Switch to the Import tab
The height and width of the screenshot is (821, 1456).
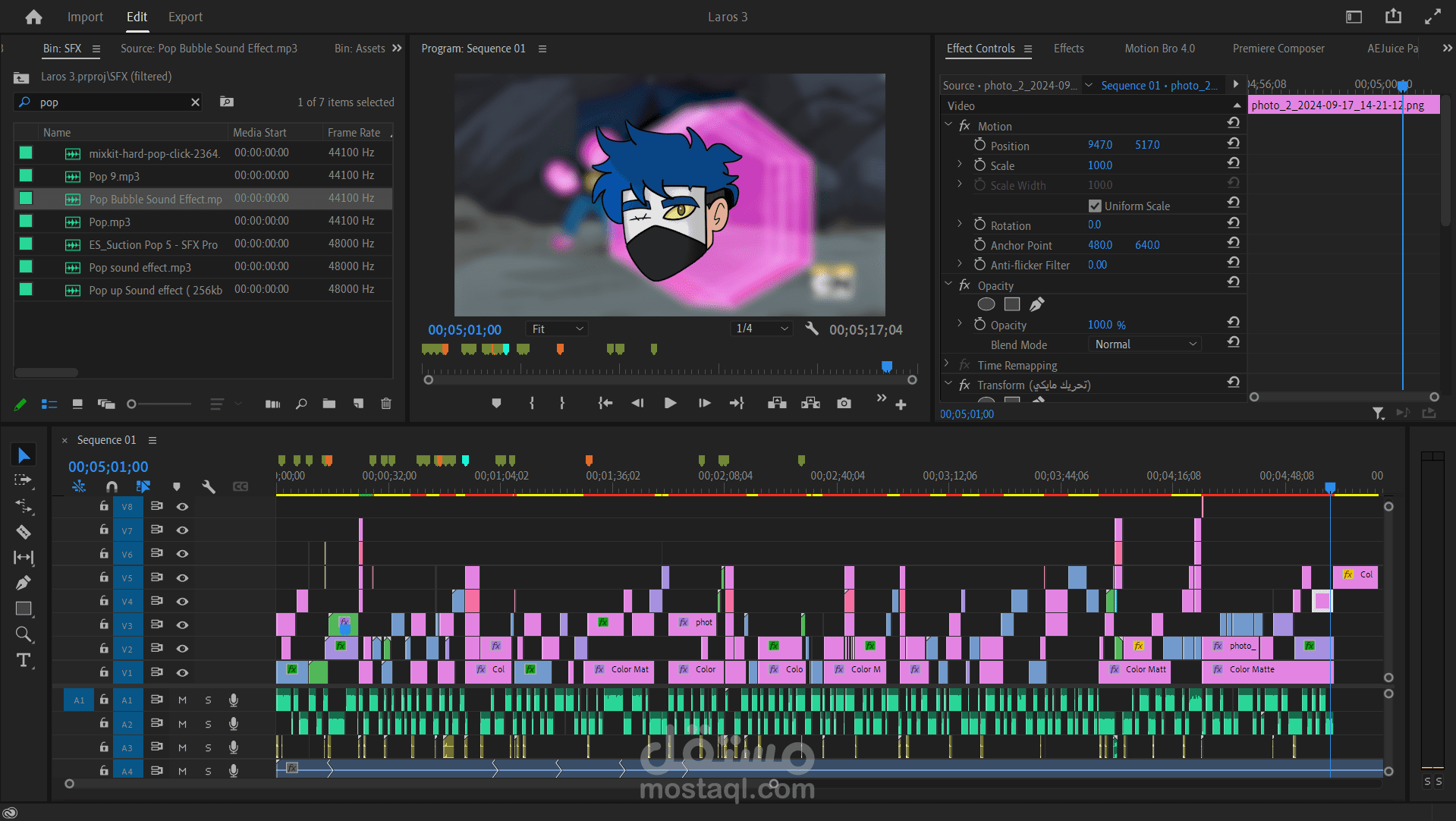coord(85,17)
